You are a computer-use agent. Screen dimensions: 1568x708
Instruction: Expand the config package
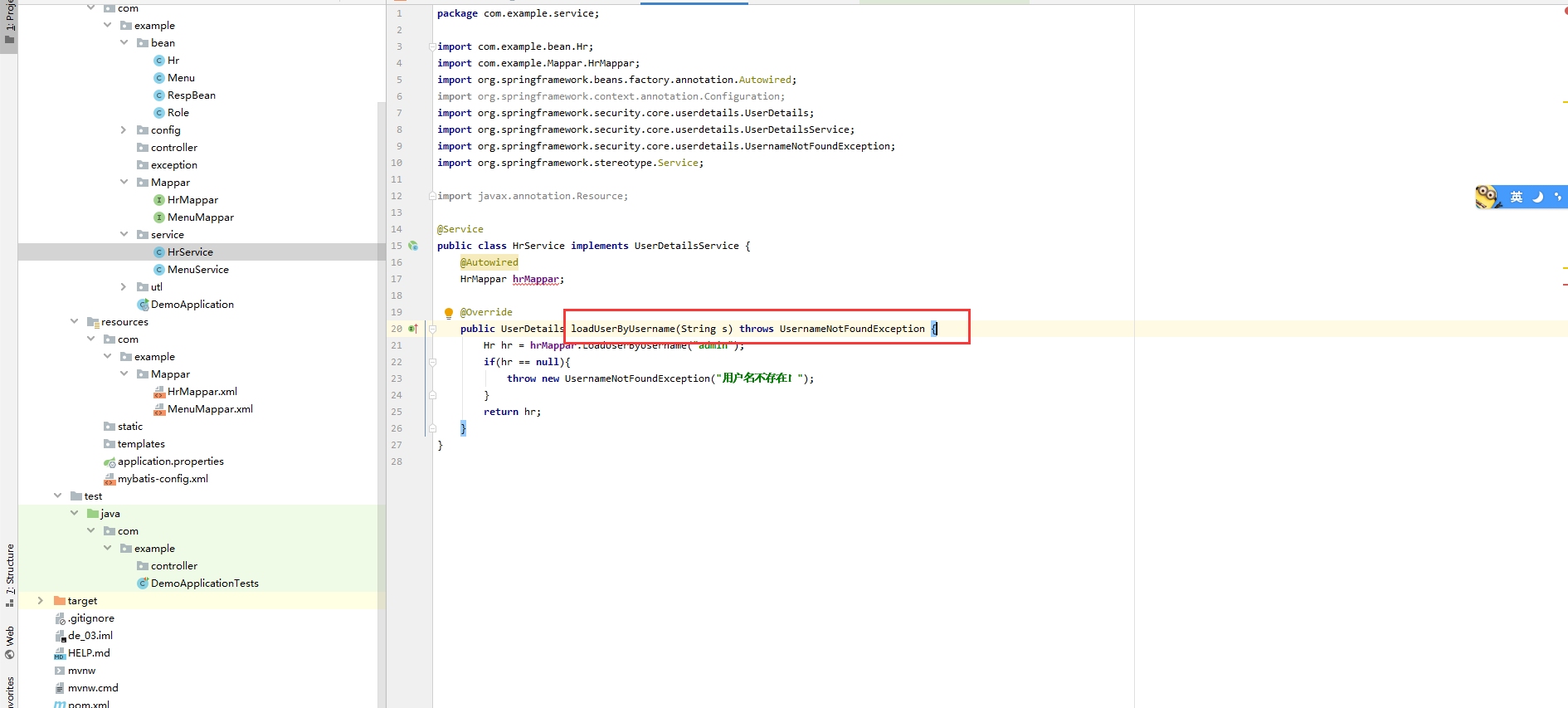(124, 130)
